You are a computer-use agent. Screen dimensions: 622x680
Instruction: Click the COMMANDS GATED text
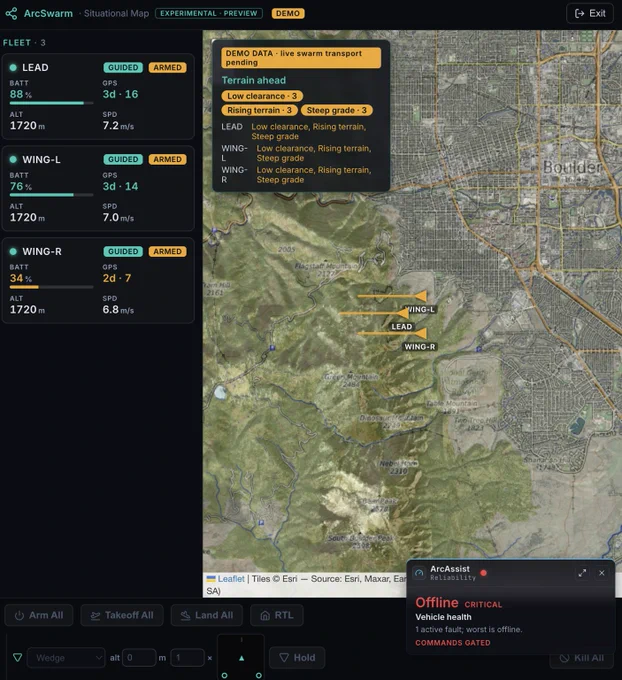[x=453, y=643]
